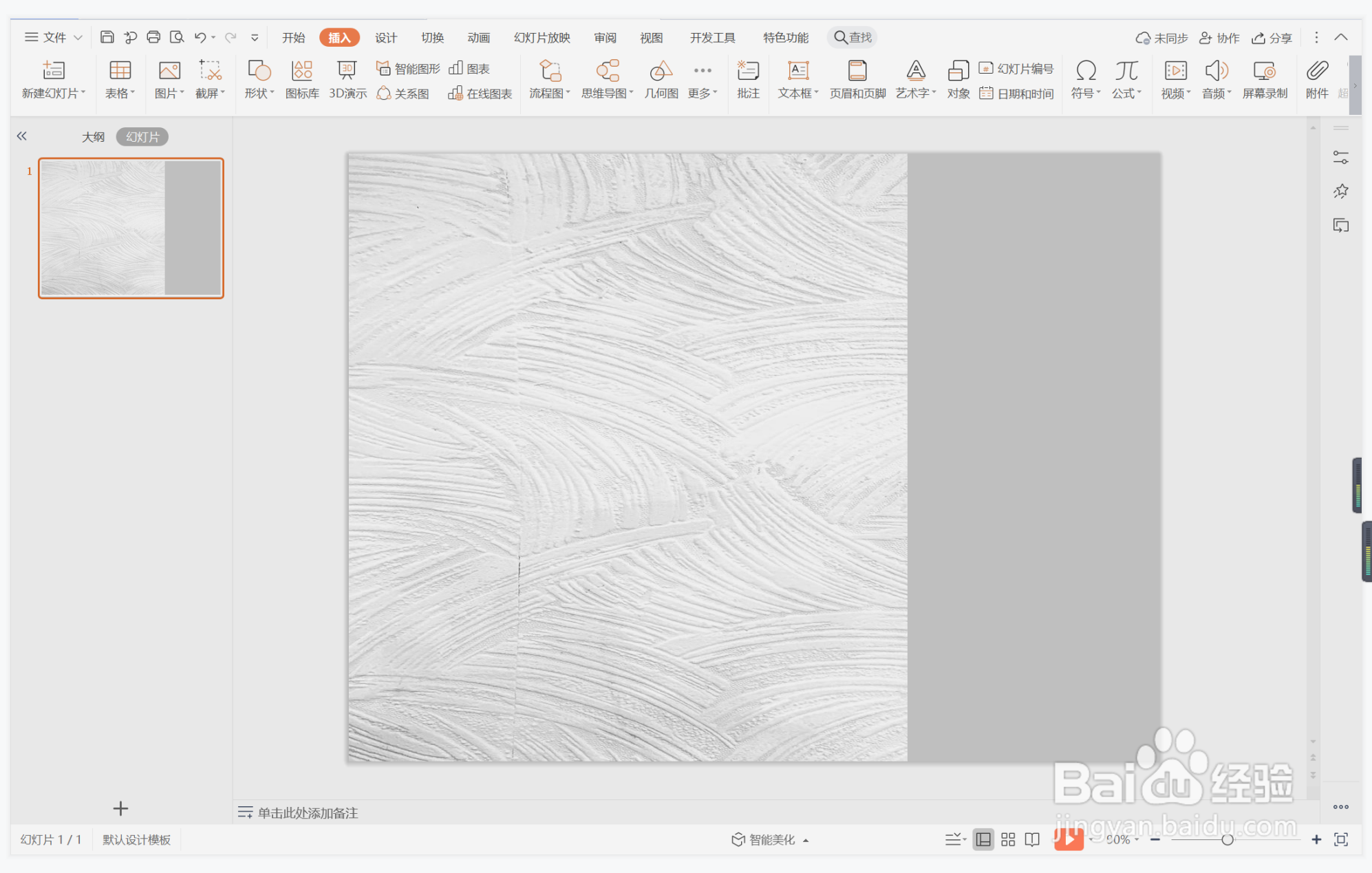Click the 几何图 geometry icon
This screenshot has width=1372, height=873.
pyautogui.click(x=661, y=79)
